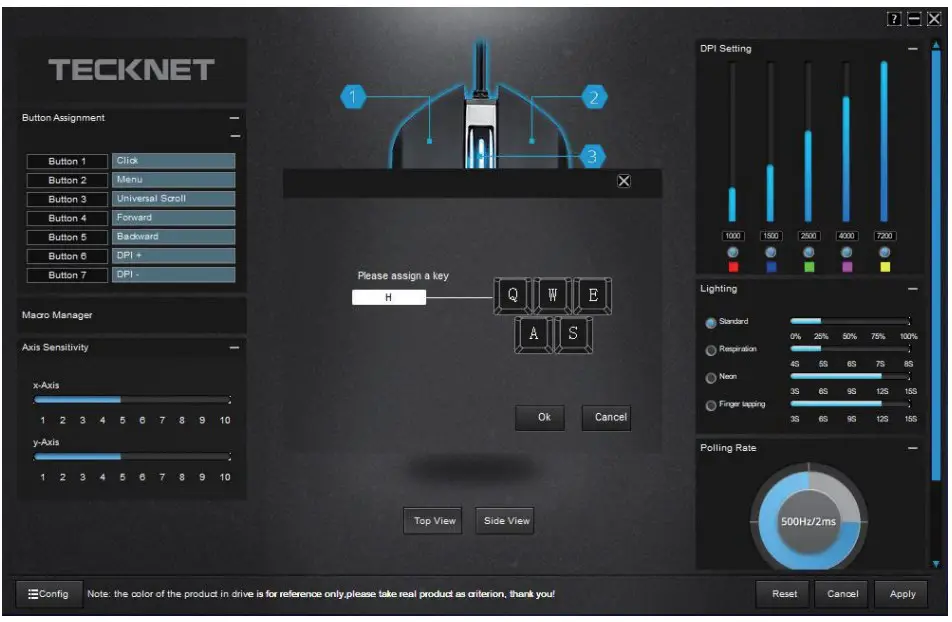Collapse the DPI Setting panel
The height and width of the screenshot is (622, 952).
coord(913,49)
